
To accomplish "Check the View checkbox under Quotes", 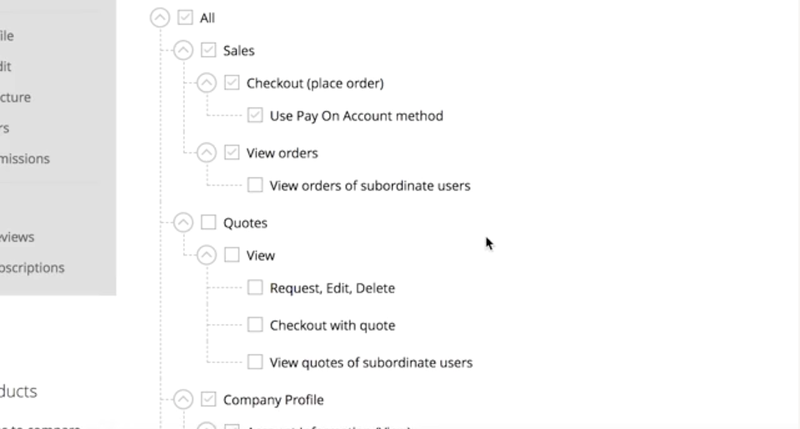I will pos(232,255).
